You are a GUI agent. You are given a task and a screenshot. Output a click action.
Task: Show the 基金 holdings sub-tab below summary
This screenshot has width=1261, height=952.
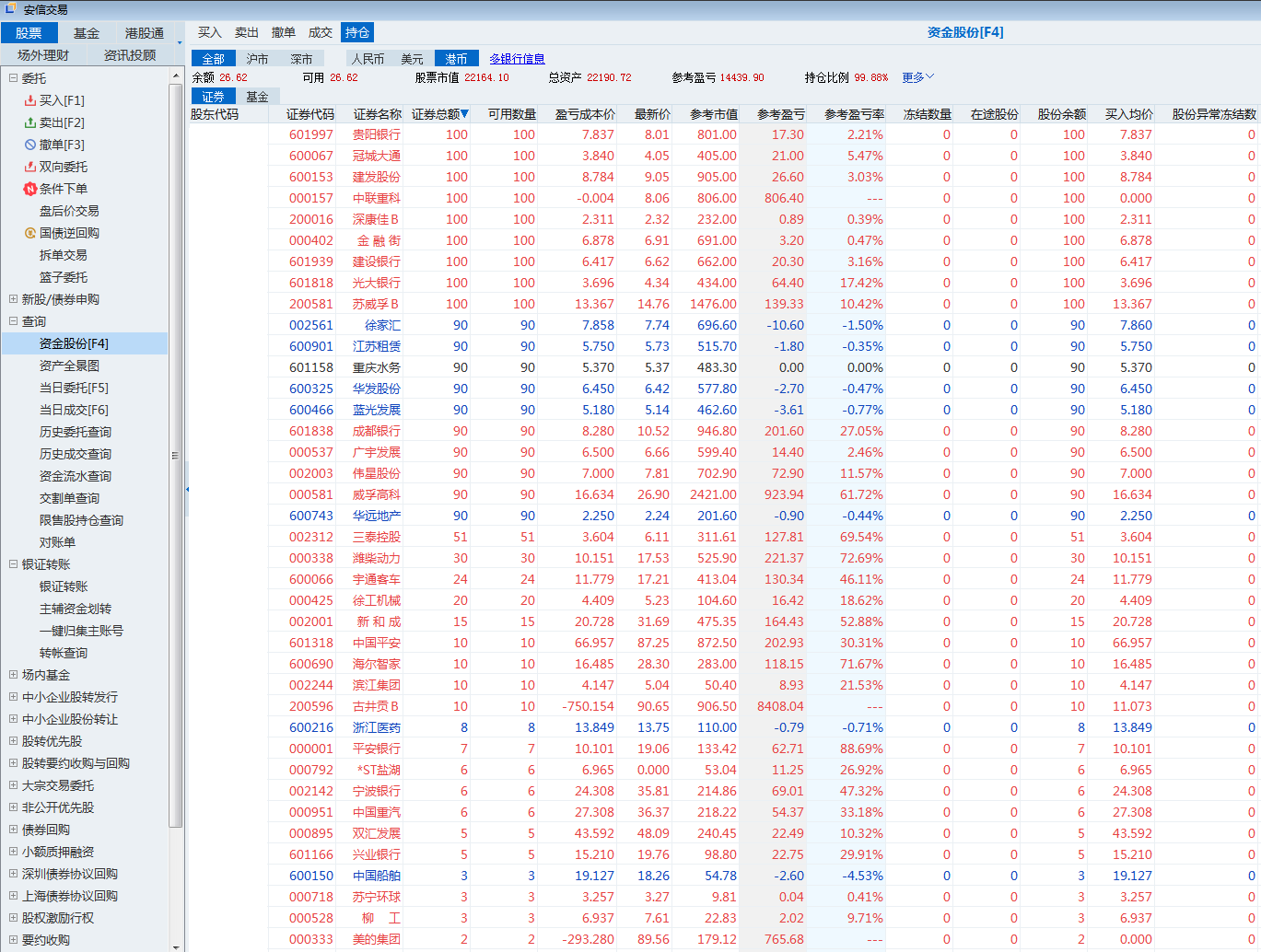[x=258, y=97]
